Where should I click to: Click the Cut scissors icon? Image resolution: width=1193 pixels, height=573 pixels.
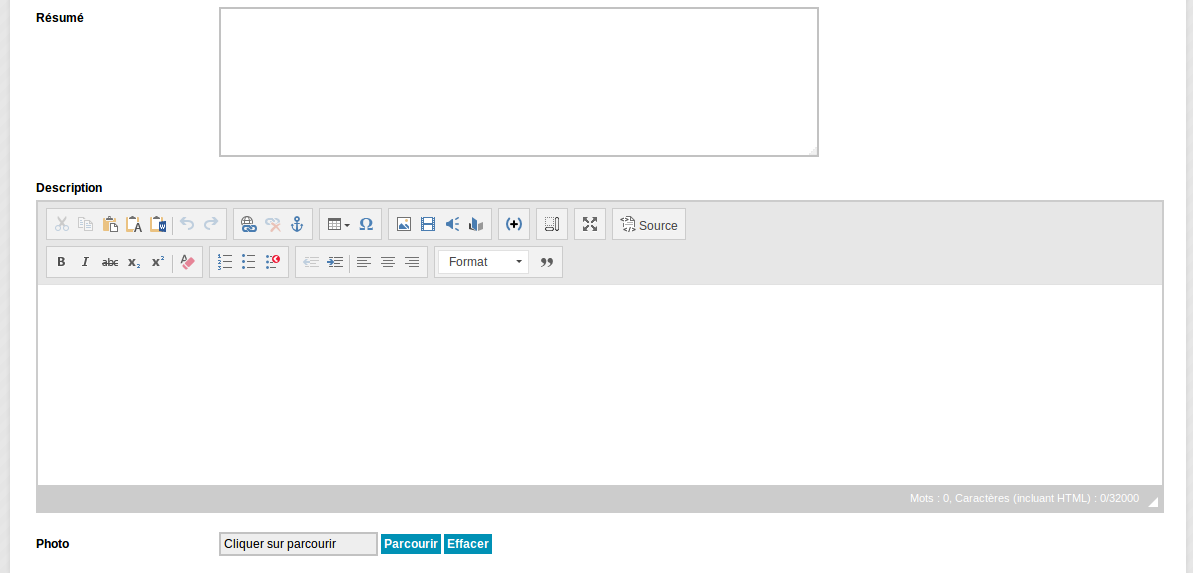point(62,224)
